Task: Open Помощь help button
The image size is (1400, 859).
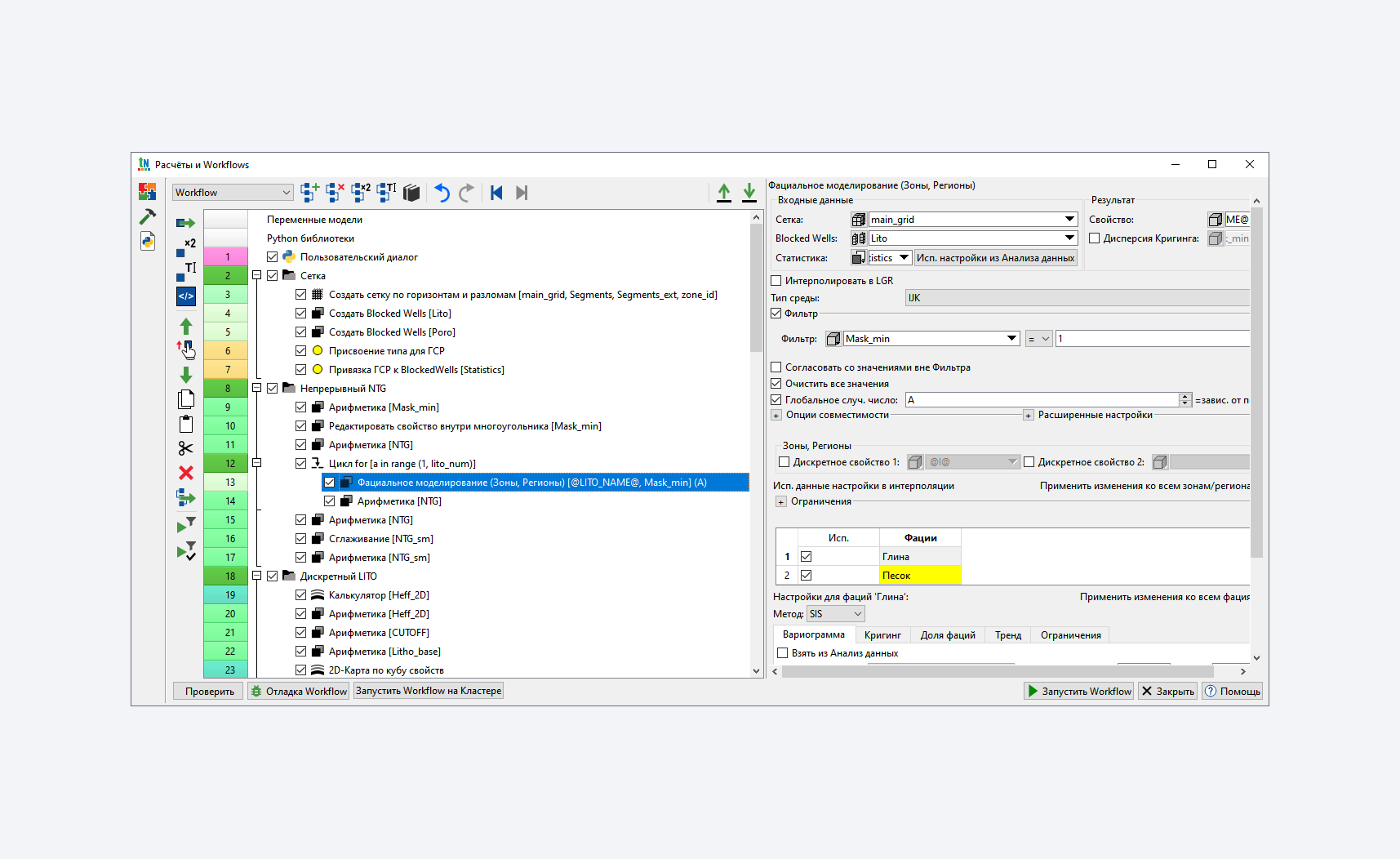Action: 1233,692
